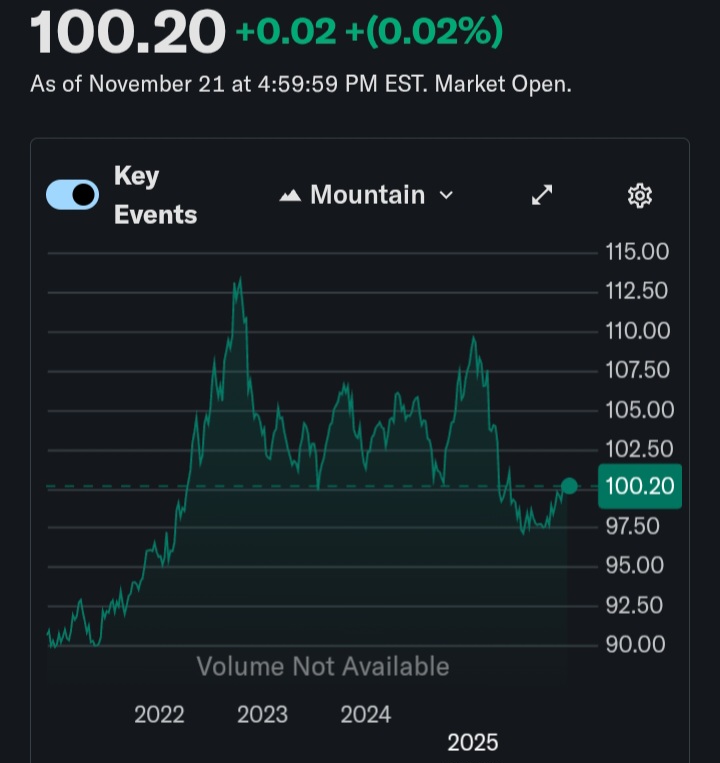Click the Key Events label text
720x763 pixels.
click(x=154, y=195)
